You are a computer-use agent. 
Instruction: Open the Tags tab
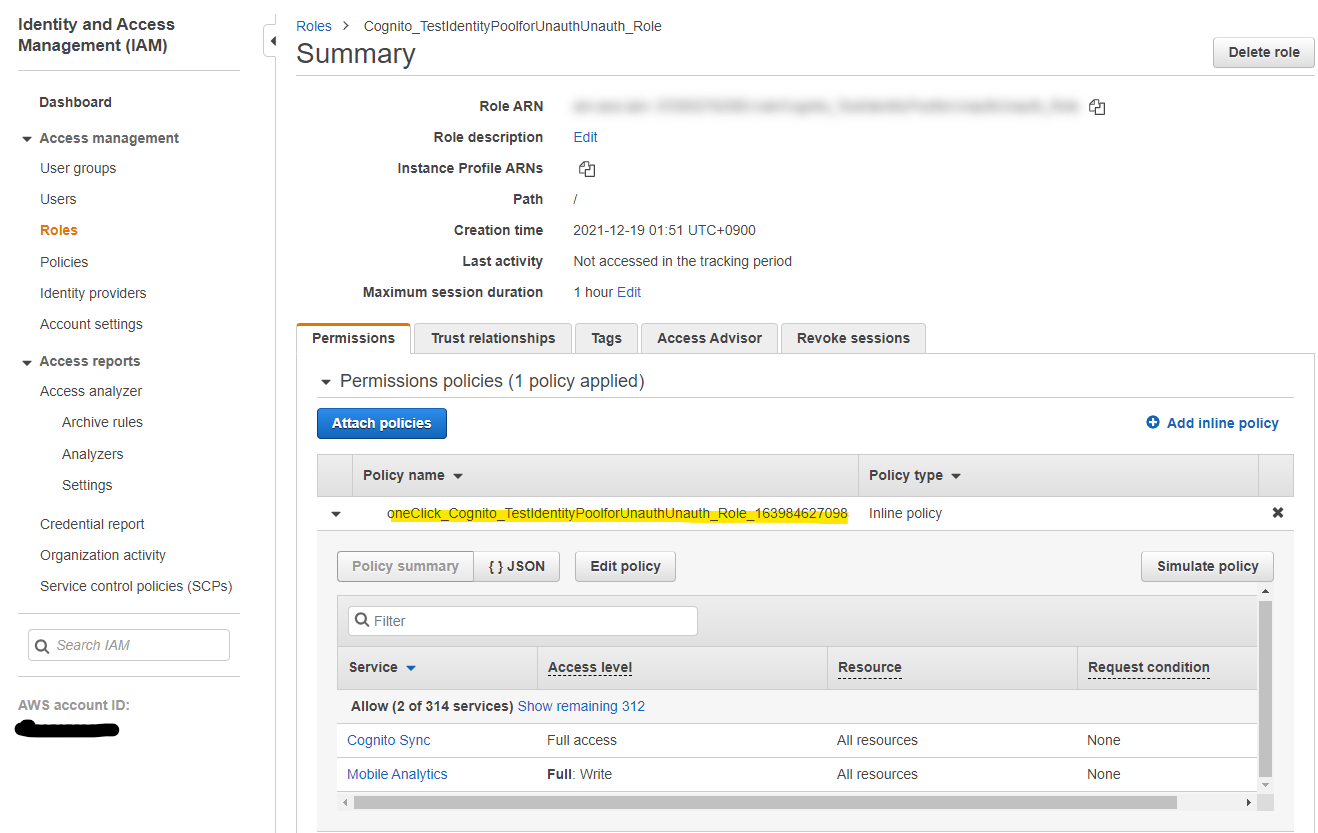pos(606,338)
